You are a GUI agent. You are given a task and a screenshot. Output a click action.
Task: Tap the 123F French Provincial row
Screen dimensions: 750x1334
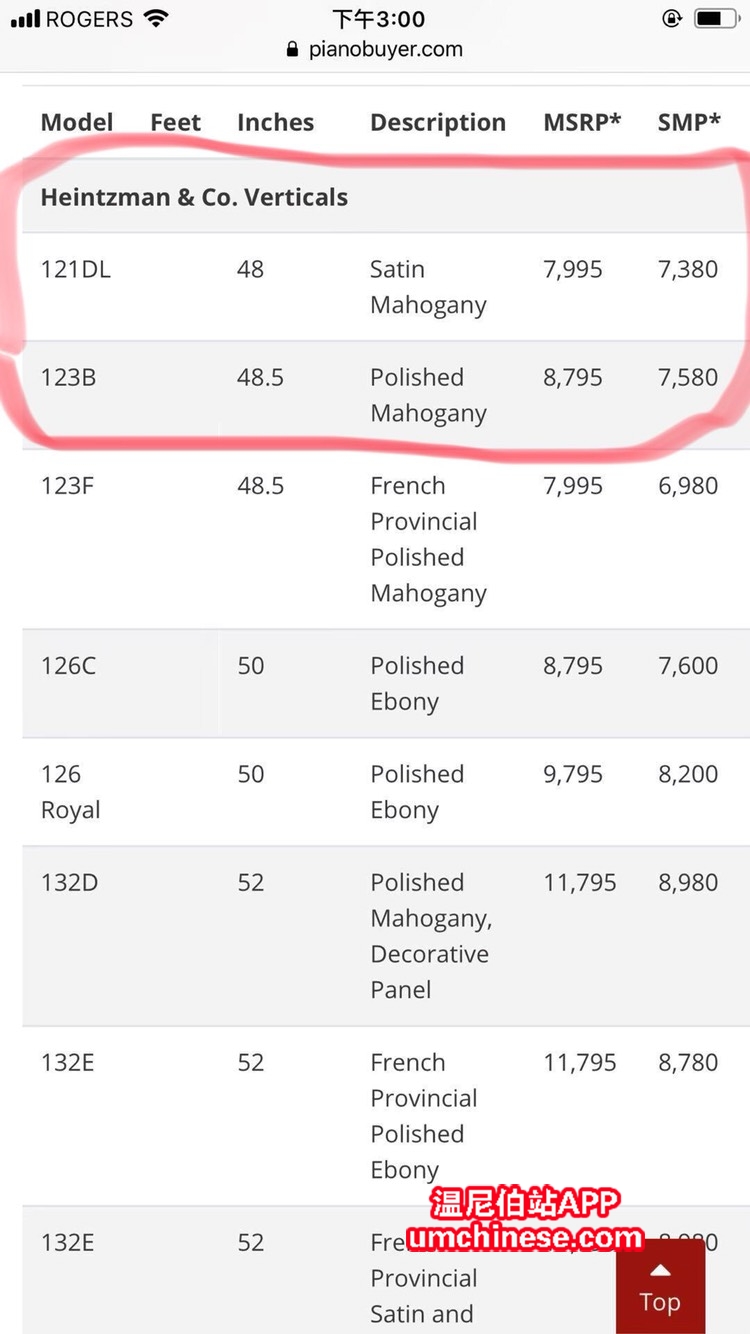386,539
